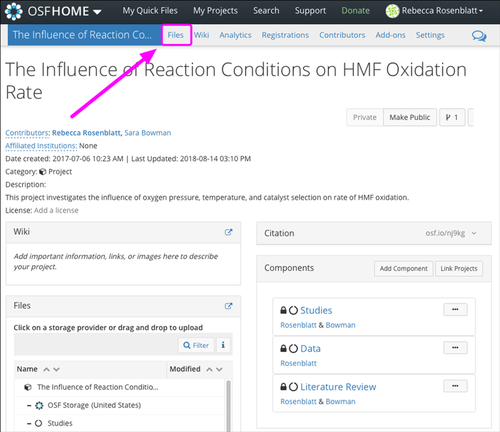Image resolution: width=500 pixels, height=432 pixels.
Task: Open the Analytics tab
Action: tap(235, 35)
